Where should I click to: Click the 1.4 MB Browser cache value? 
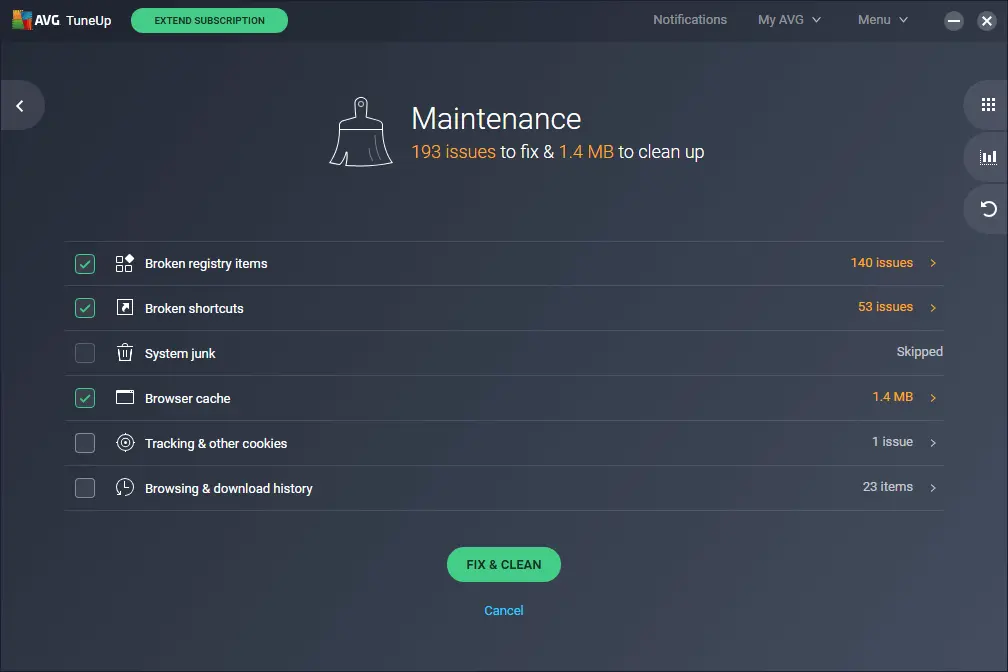892,397
